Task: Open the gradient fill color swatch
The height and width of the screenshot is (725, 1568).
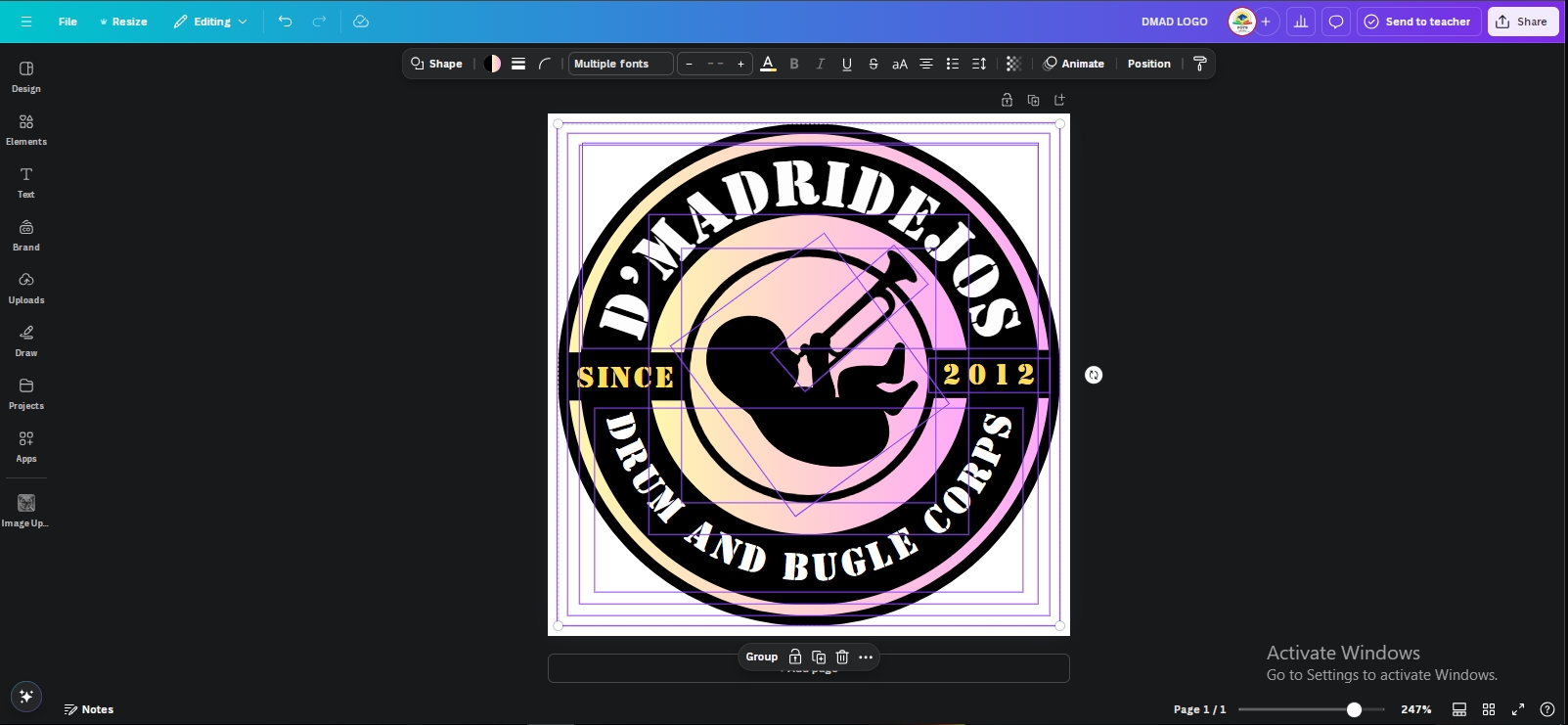Action: (x=492, y=64)
